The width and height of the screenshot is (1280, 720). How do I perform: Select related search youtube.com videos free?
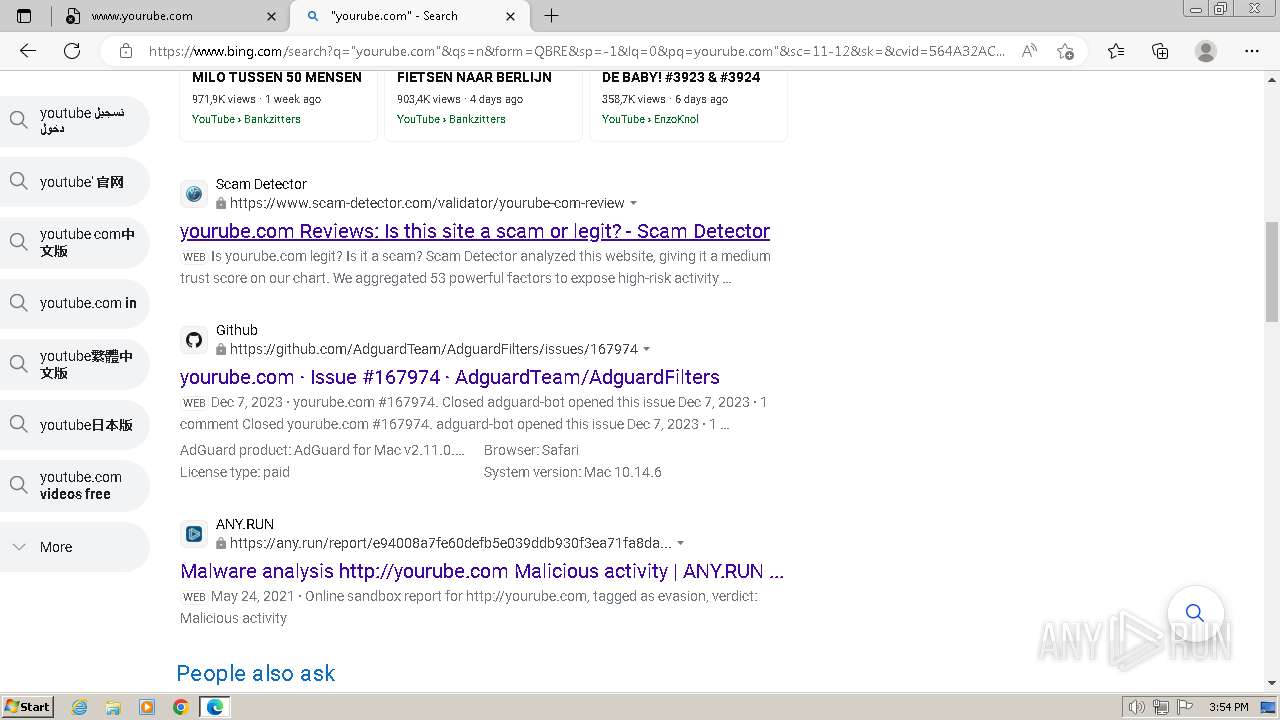[75, 485]
